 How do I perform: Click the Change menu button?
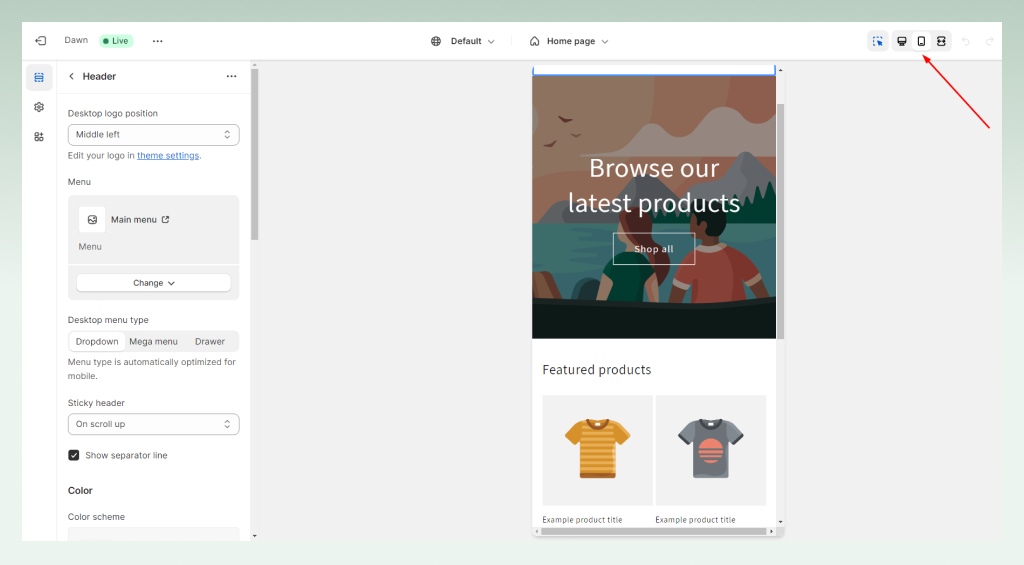click(153, 283)
